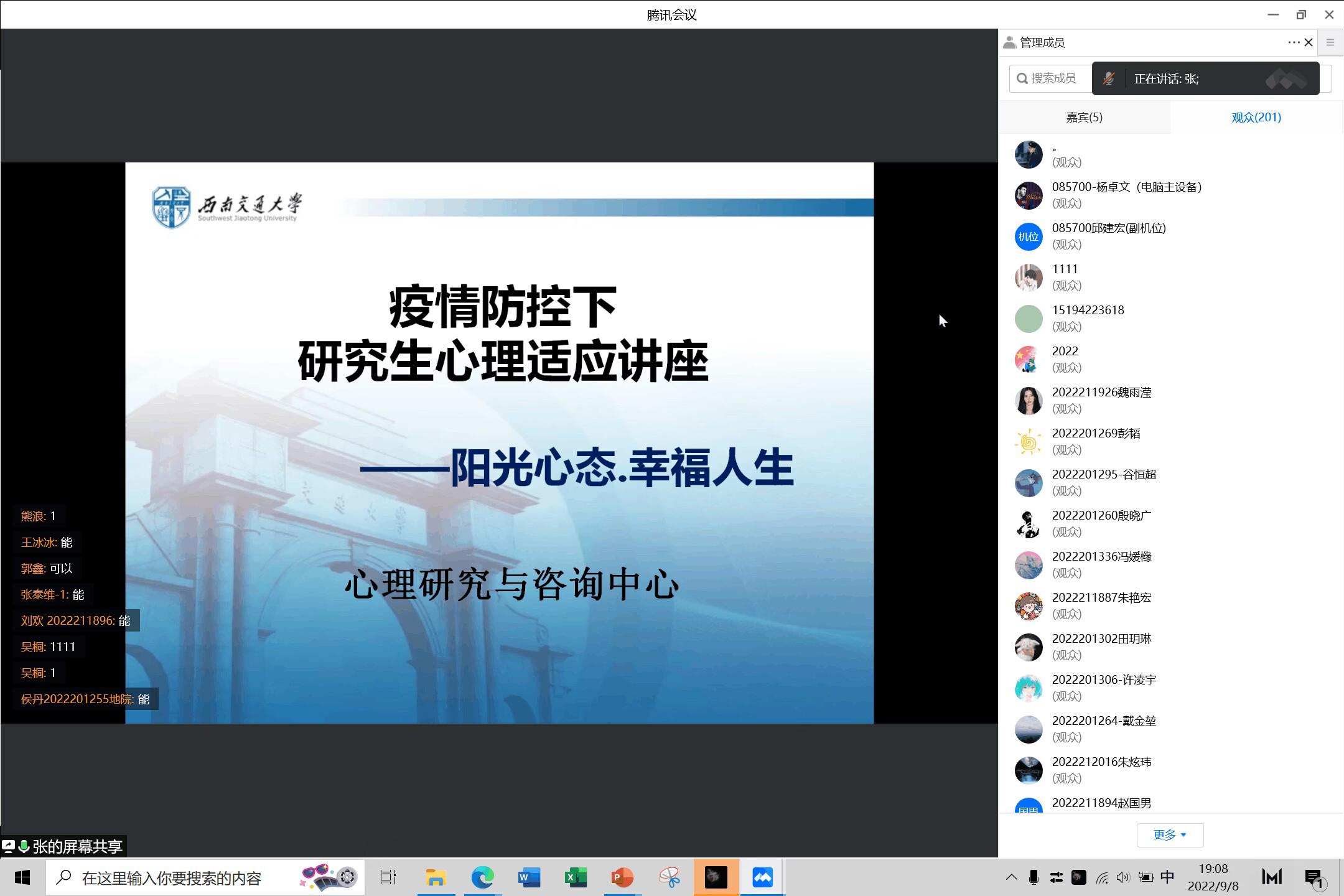Open Word from the taskbar
The height and width of the screenshot is (896, 1344).
(x=528, y=877)
